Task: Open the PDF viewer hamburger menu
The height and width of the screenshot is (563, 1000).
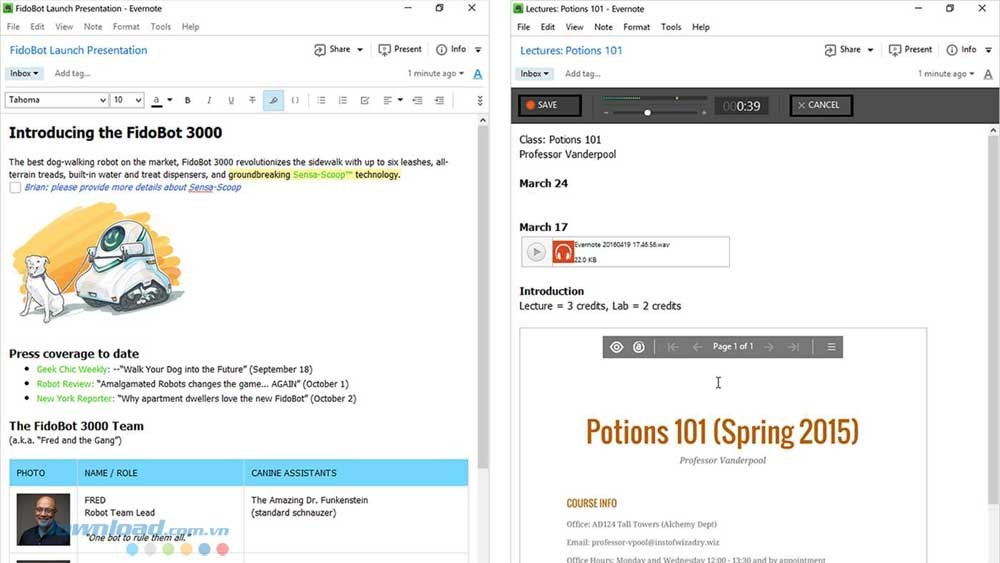Action: tap(831, 347)
